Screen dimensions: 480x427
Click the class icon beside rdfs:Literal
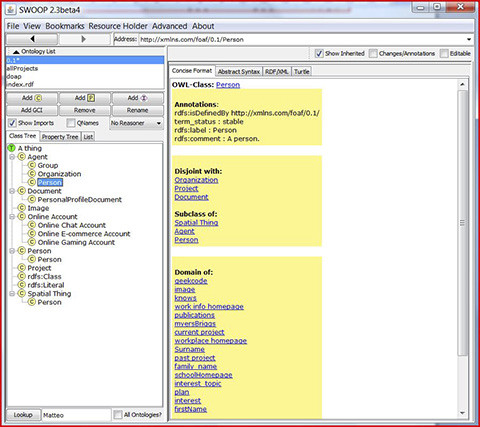[x=22, y=285]
